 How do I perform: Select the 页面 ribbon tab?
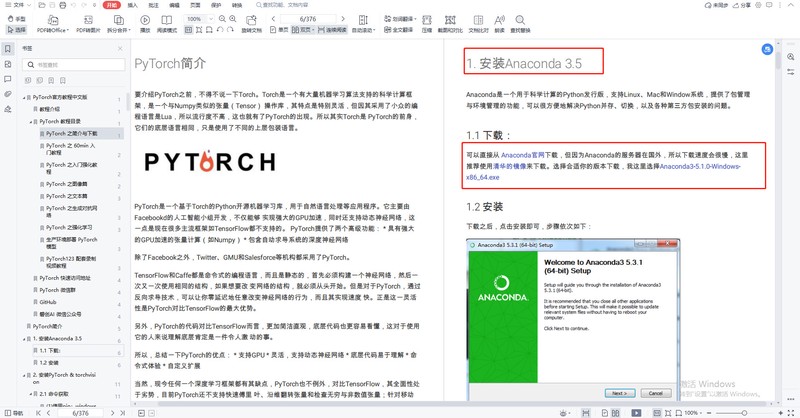pos(195,5)
